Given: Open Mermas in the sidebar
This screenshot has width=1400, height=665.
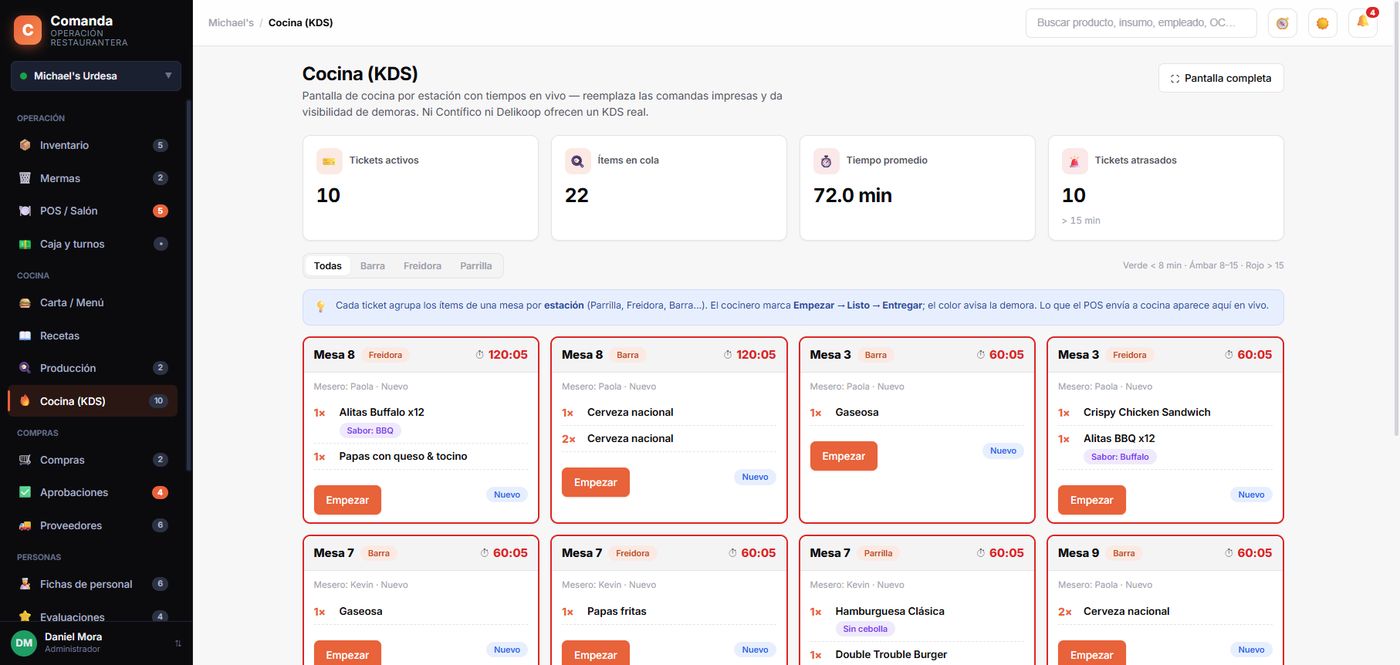Looking at the screenshot, I should coord(93,178).
